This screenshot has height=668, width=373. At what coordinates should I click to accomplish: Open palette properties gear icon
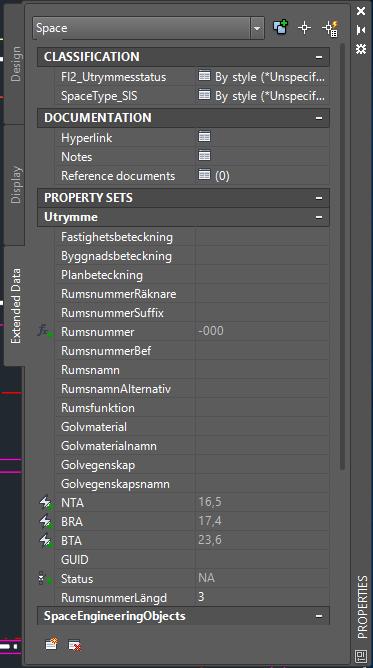pos(361,49)
